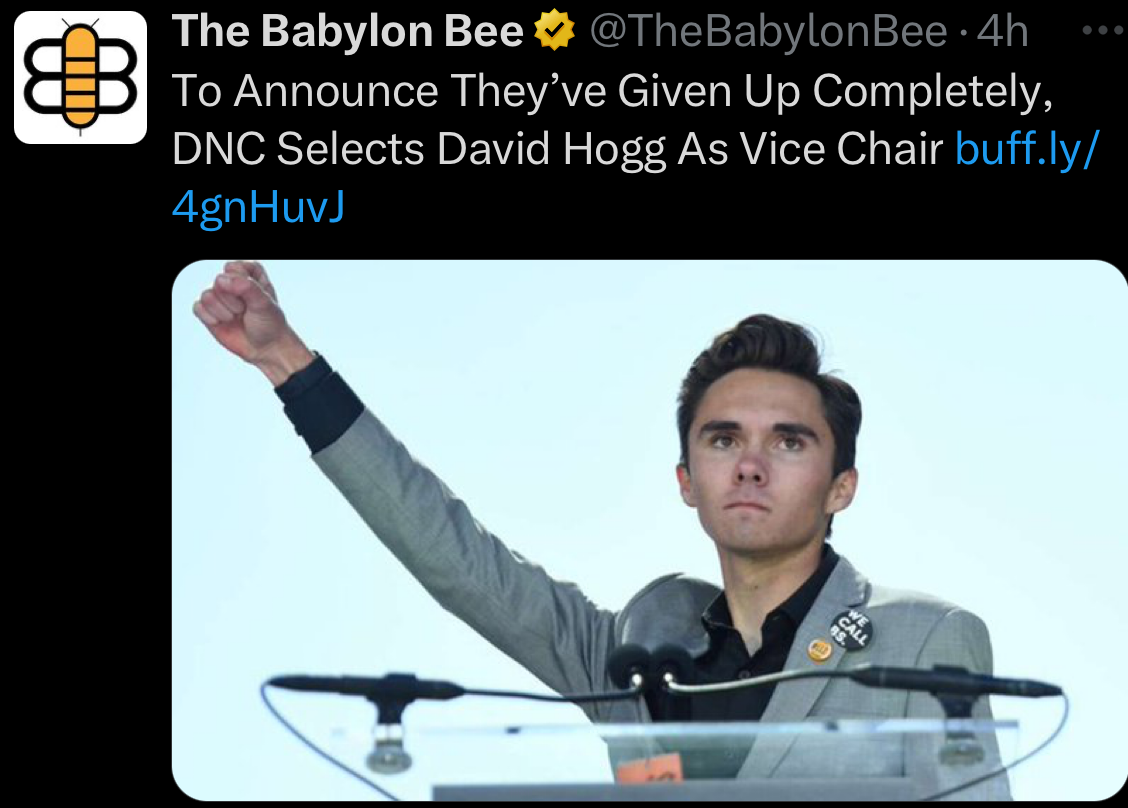Follow the buff.ly article link
The height and width of the screenshot is (808, 1128).
click(1027, 148)
